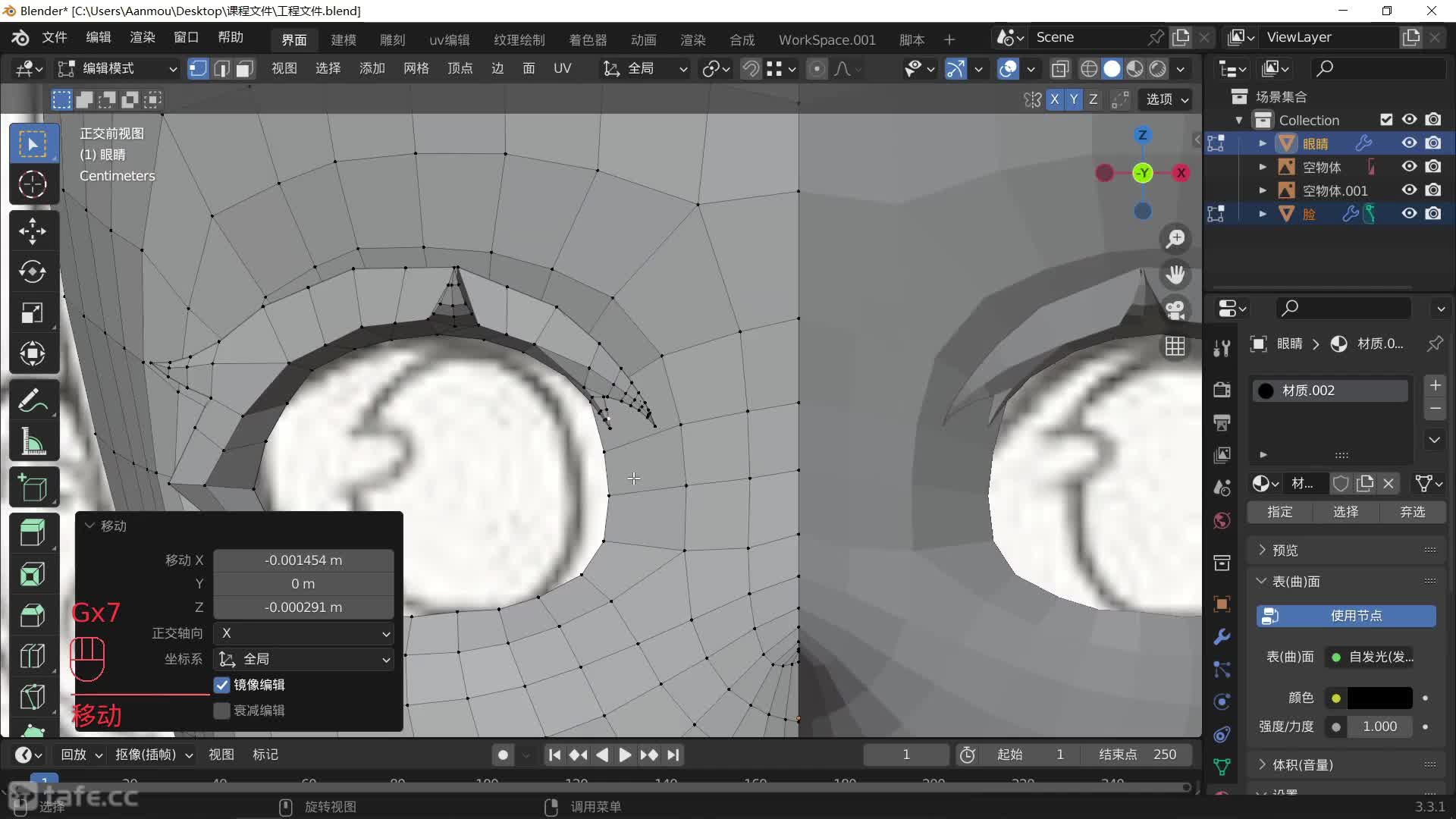Select the Transform tool
The width and height of the screenshot is (1456, 819).
(x=33, y=353)
